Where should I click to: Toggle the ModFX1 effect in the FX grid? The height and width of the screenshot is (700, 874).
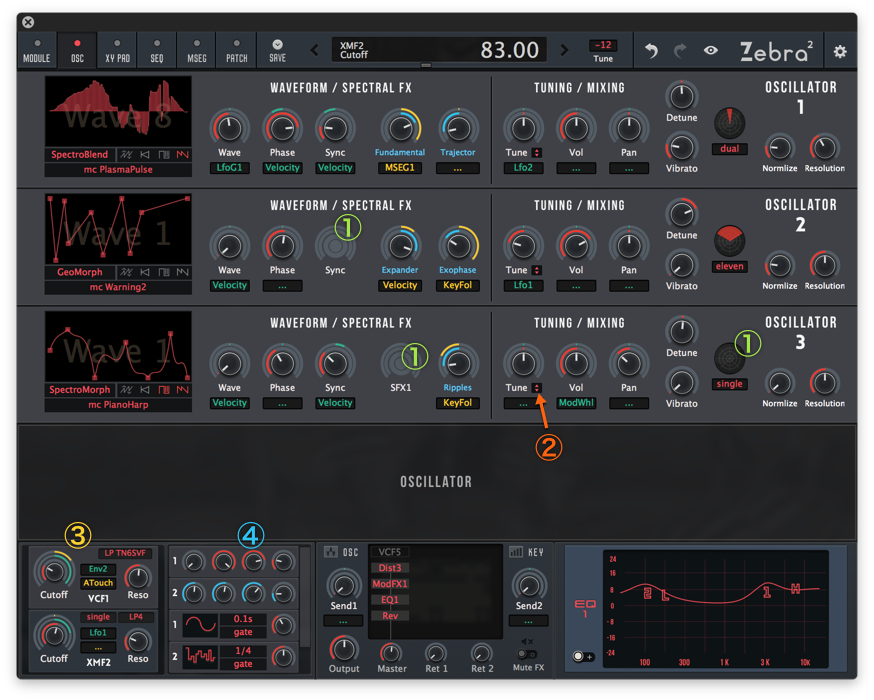[x=390, y=584]
